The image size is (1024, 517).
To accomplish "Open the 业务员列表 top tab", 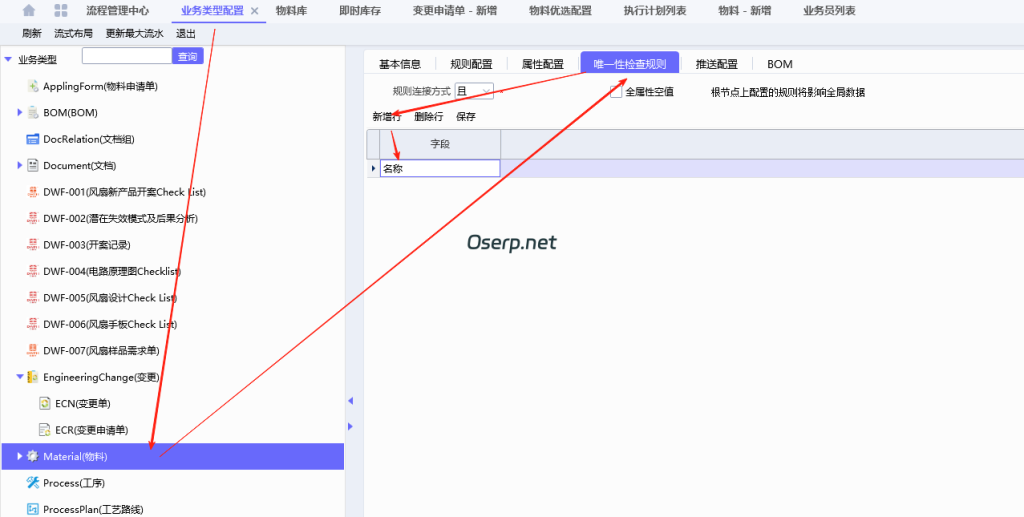I will (x=829, y=10).
